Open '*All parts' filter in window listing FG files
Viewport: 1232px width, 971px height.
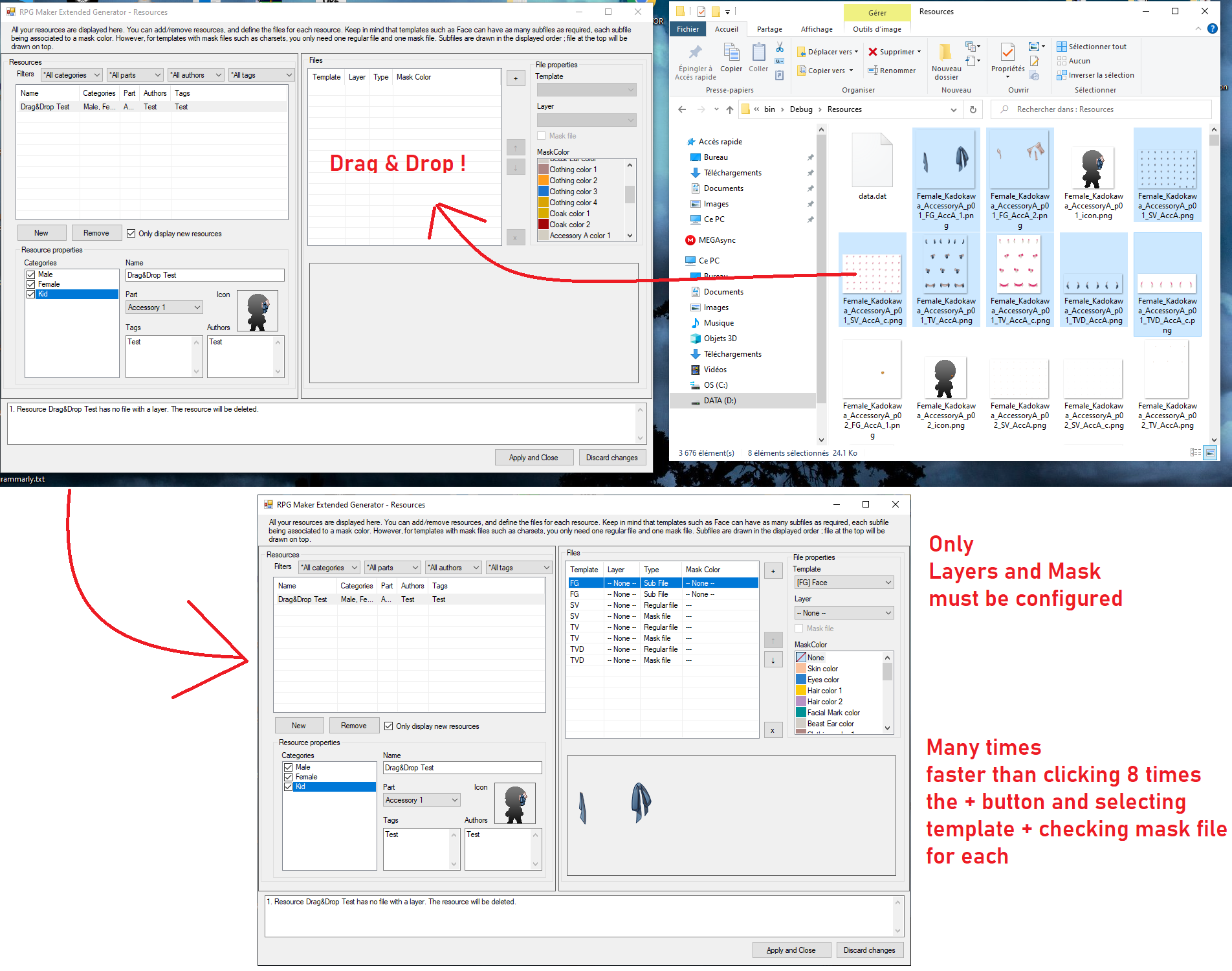(393, 568)
